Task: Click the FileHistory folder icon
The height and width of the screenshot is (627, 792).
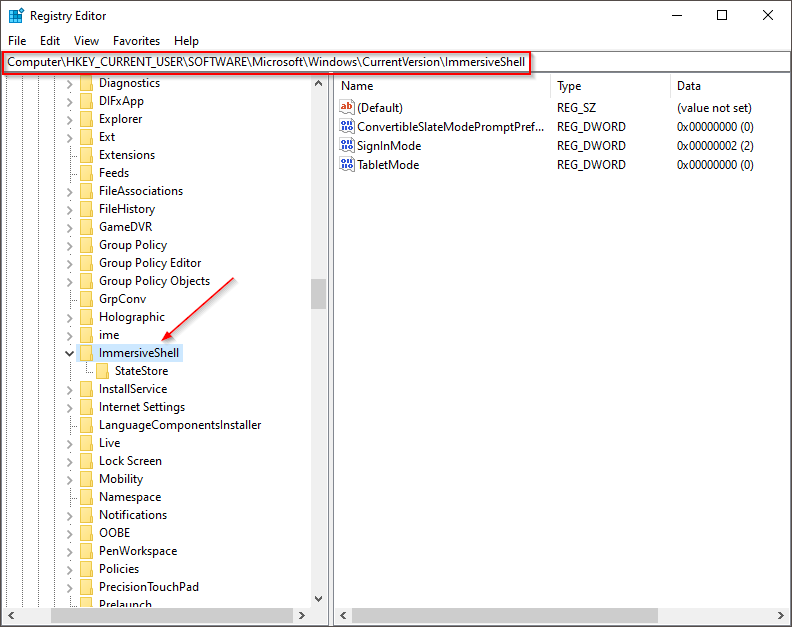Action: click(x=86, y=209)
